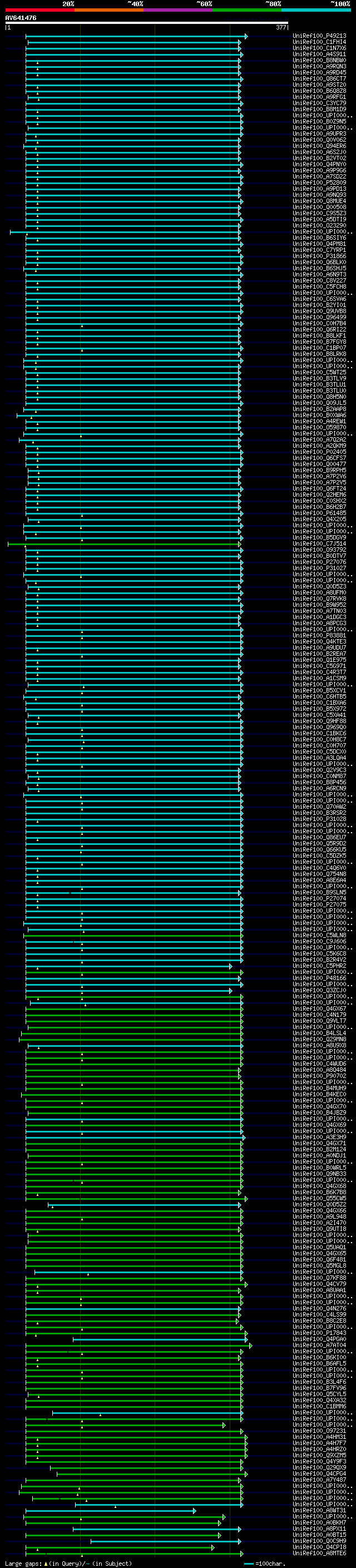Select the UniRef100_Q4GX67 label
The width and height of the screenshot is (356, 1568).
click(x=319, y=1008)
